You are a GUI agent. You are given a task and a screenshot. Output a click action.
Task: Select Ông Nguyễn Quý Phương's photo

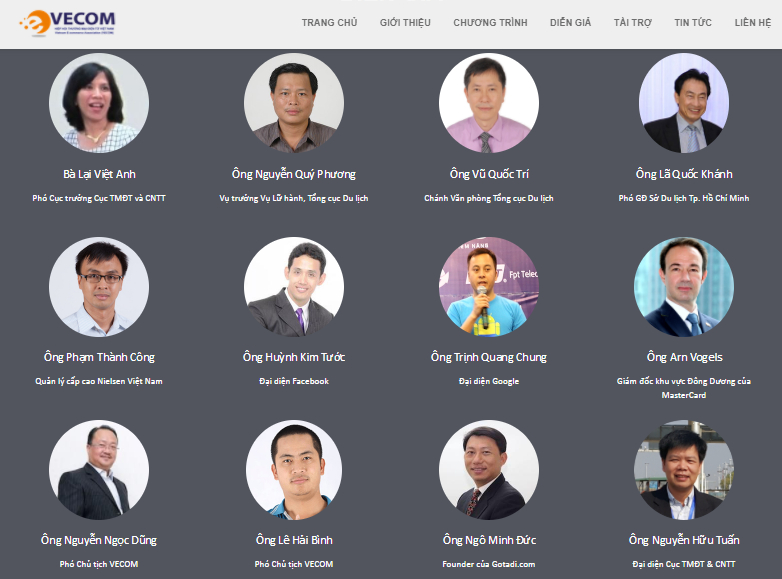tap(294, 103)
